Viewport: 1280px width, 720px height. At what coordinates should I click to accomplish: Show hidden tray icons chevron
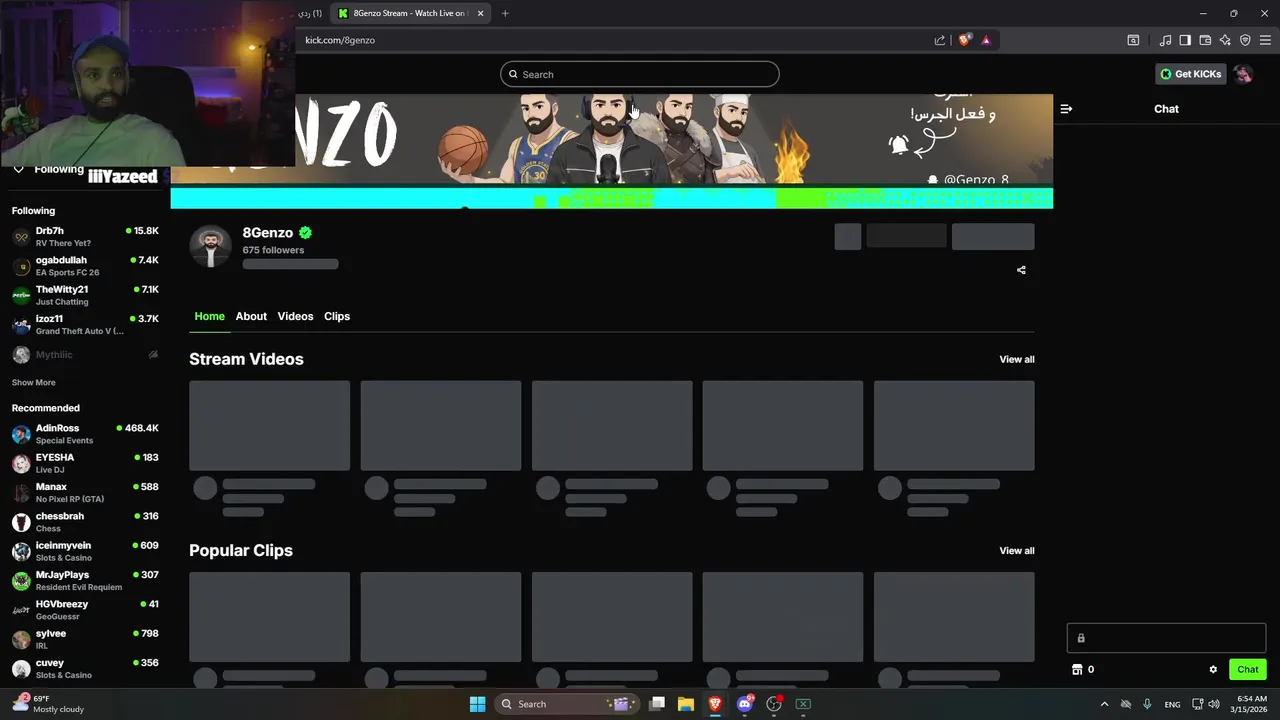tap(1104, 704)
